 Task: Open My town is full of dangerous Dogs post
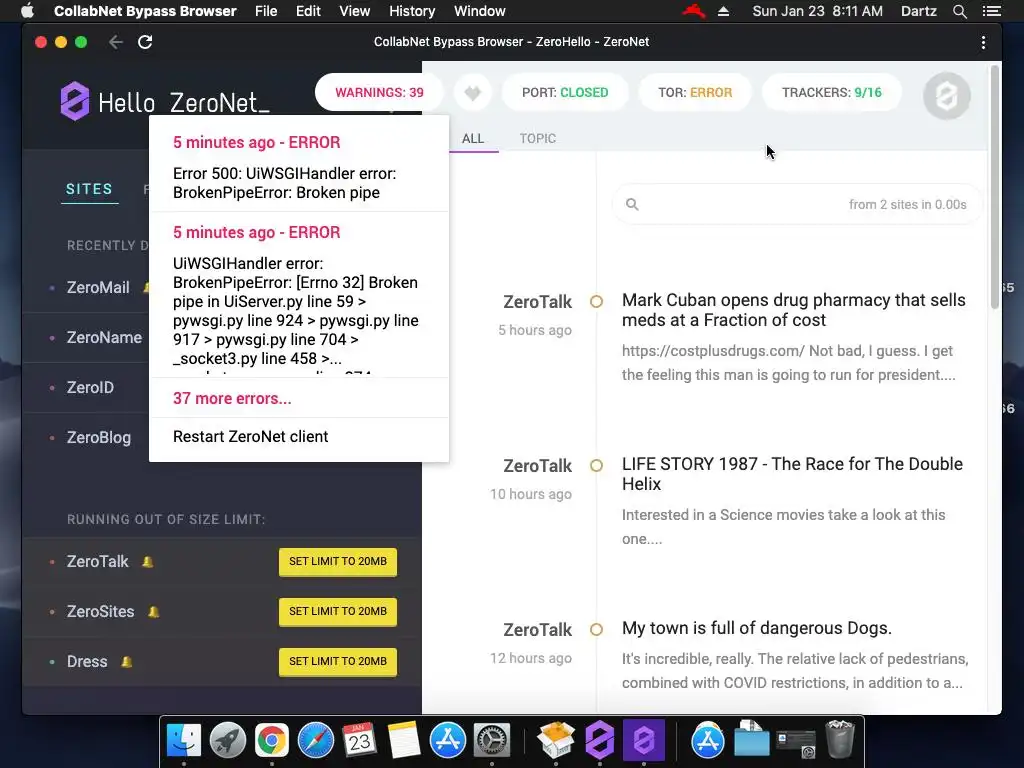(x=756, y=628)
